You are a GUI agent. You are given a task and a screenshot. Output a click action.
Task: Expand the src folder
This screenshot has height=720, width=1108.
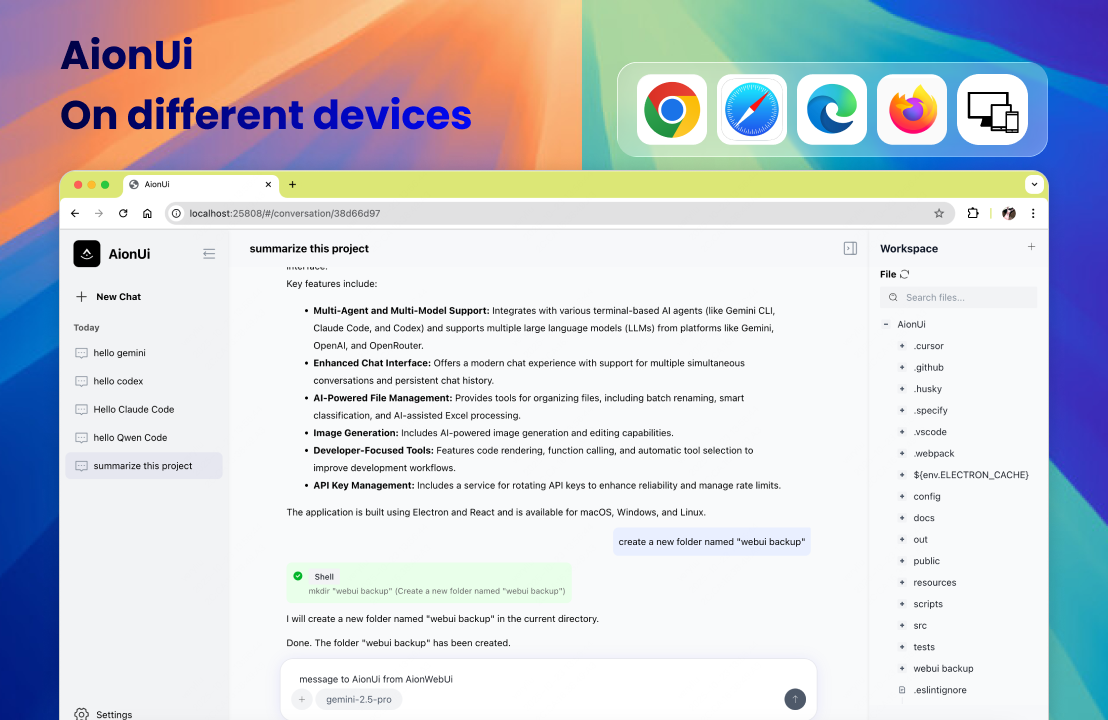click(x=904, y=625)
